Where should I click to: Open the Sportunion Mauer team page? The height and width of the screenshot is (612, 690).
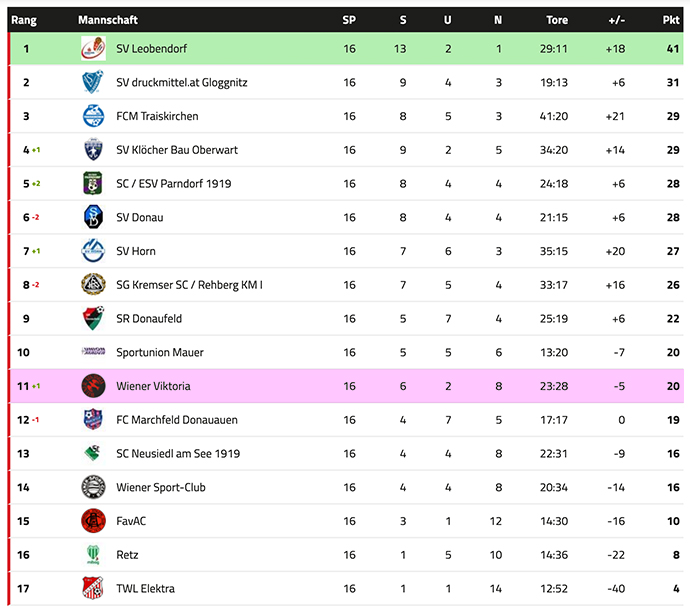coord(159,352)
